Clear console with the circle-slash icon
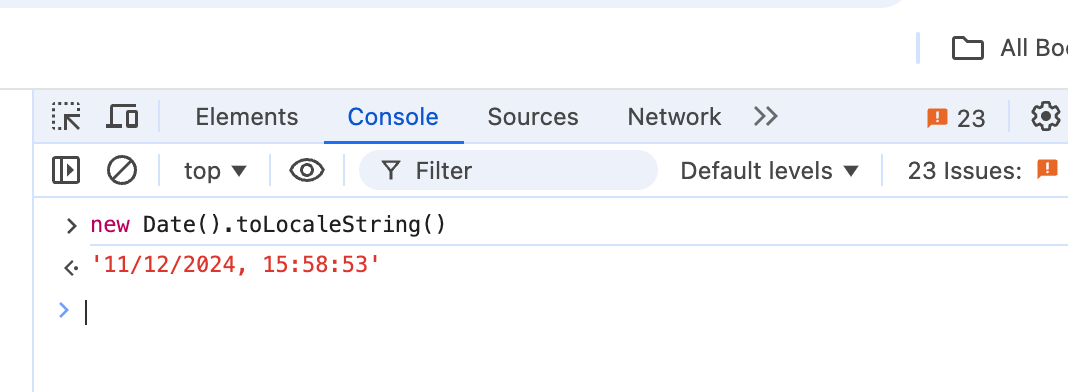The height and width of the screenshot is (392, 1068). [x=122, y=170]
